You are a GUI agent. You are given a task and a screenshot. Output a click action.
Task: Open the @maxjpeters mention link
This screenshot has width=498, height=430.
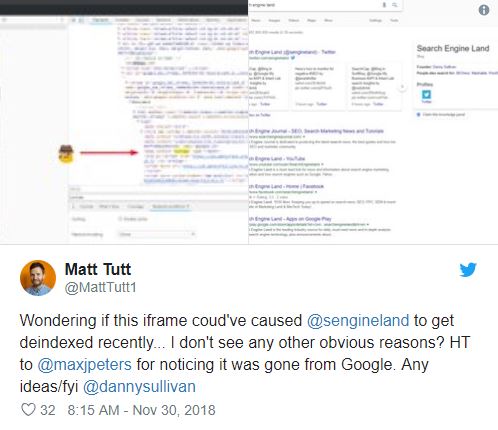click(x=84, y=364)
